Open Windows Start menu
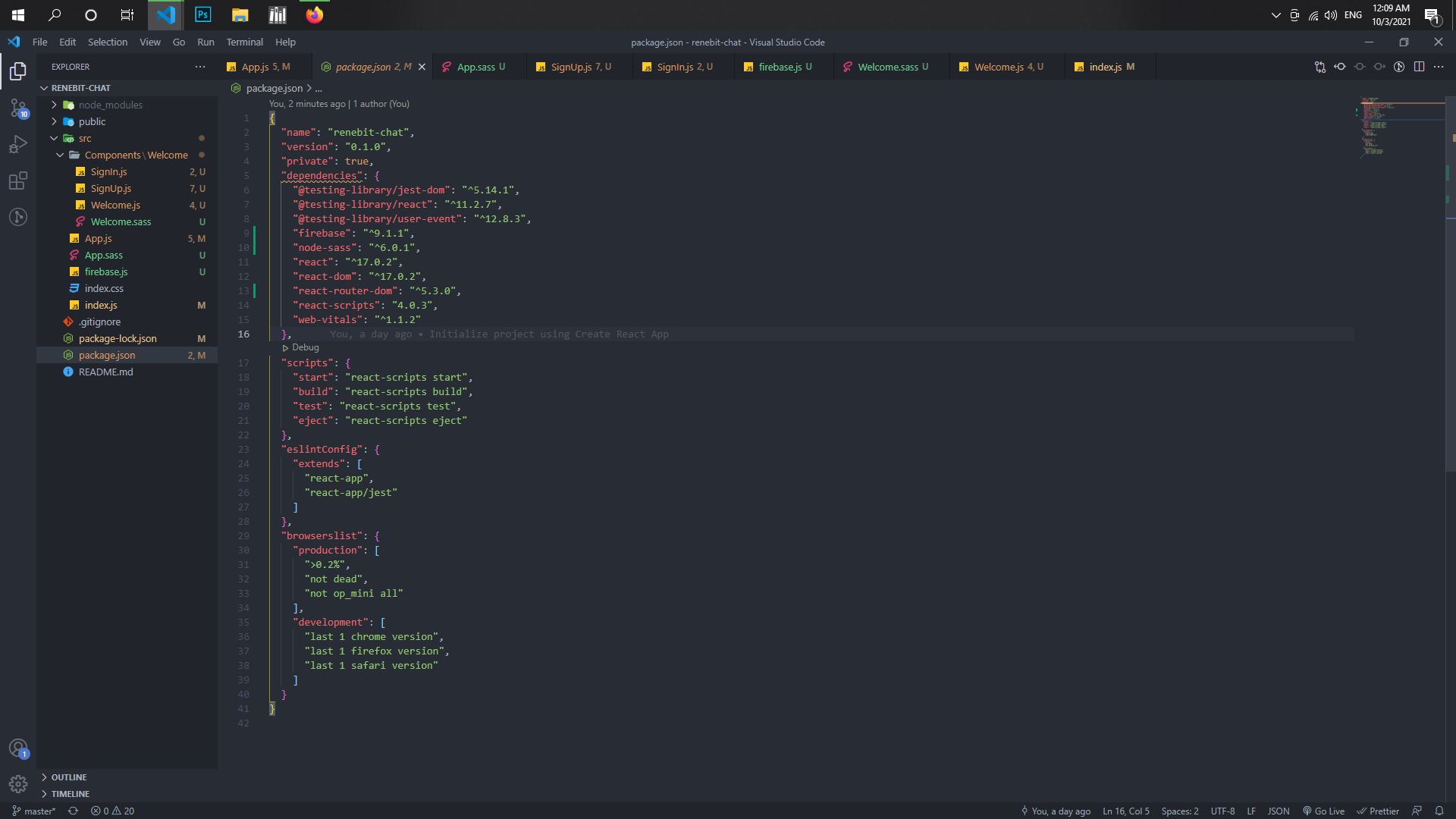 pyautogui.click(x=18, y=15)
